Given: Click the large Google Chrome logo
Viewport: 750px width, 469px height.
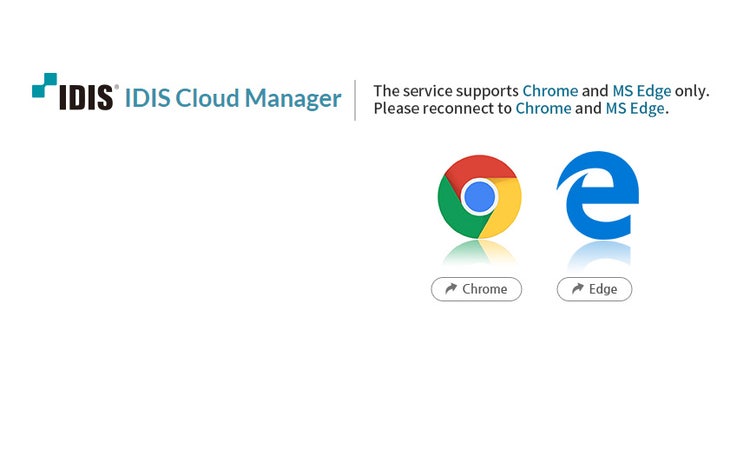Looking at the screenshot, I should 479,197.
